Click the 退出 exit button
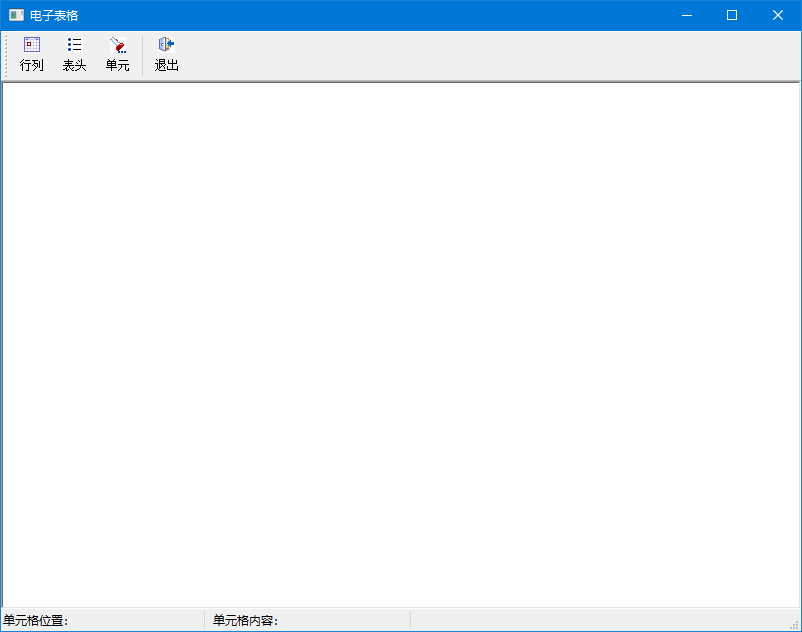This screenshot has height=632, width=802. point(166,54)
